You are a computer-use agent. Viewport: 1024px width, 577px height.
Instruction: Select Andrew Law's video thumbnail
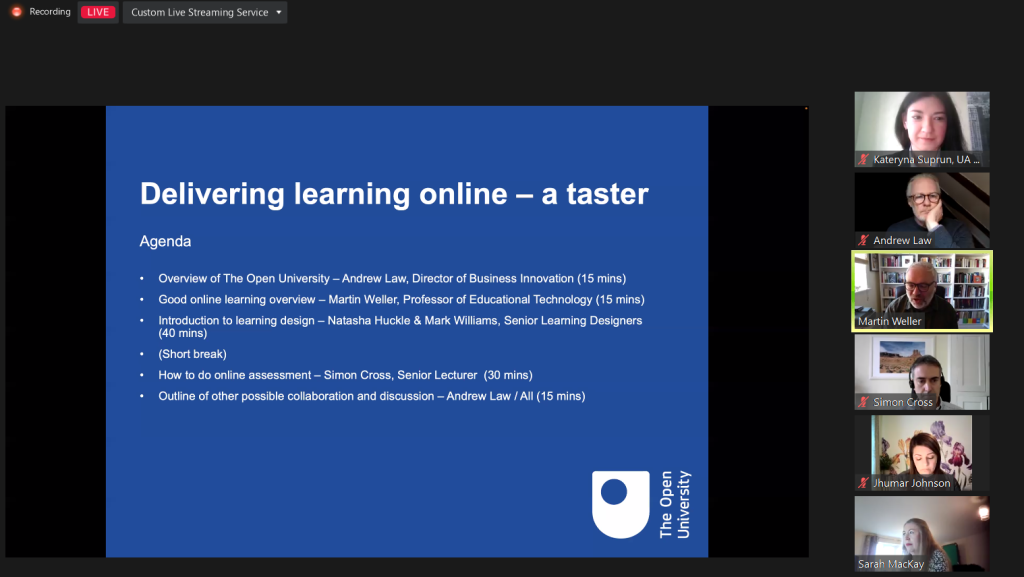[x=922, y=210]
